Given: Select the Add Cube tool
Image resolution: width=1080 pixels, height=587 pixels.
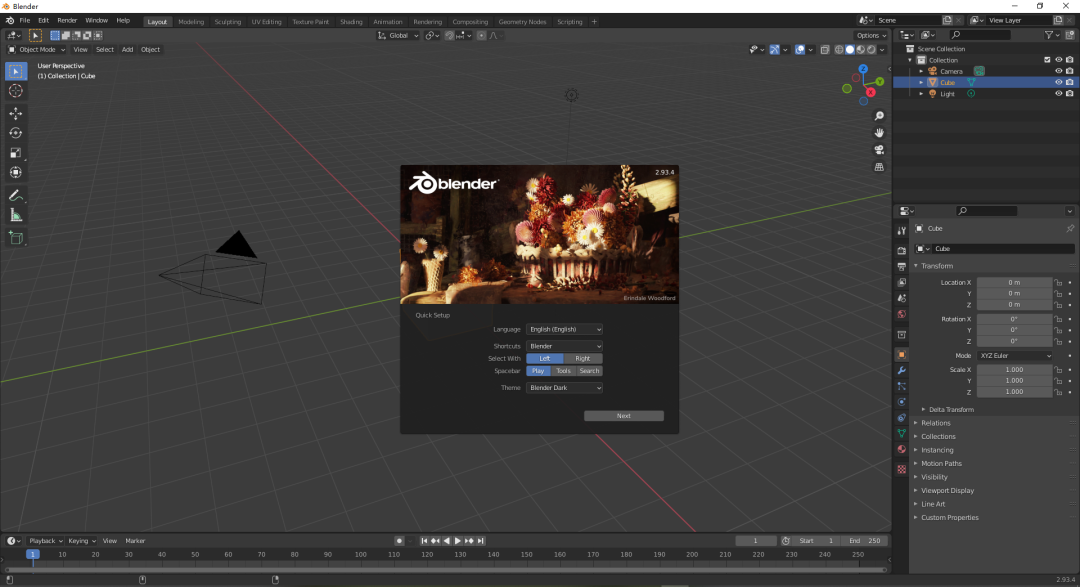Looking at the screenshot, I should (x=16, y=237).
